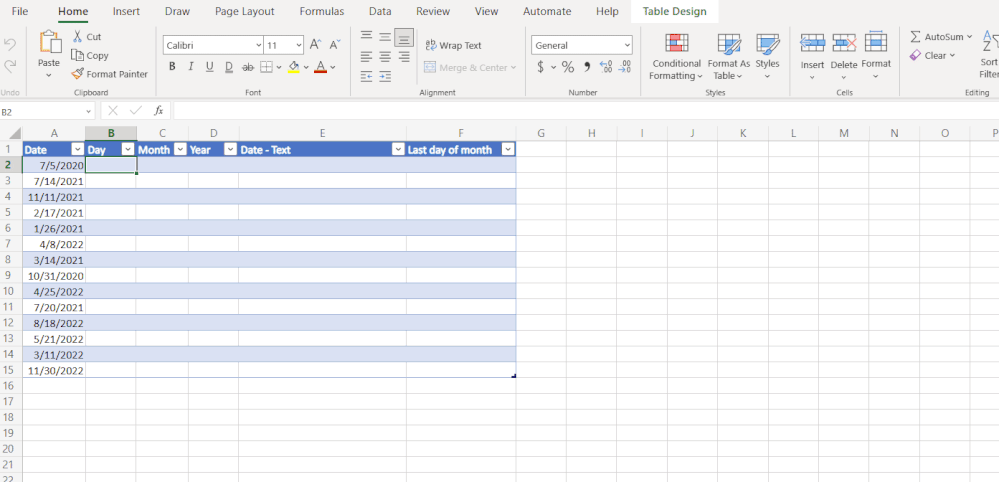Switch to the Table Design tab
The image size is (999, 482).
pyautogui.click(x=675, y=11)
